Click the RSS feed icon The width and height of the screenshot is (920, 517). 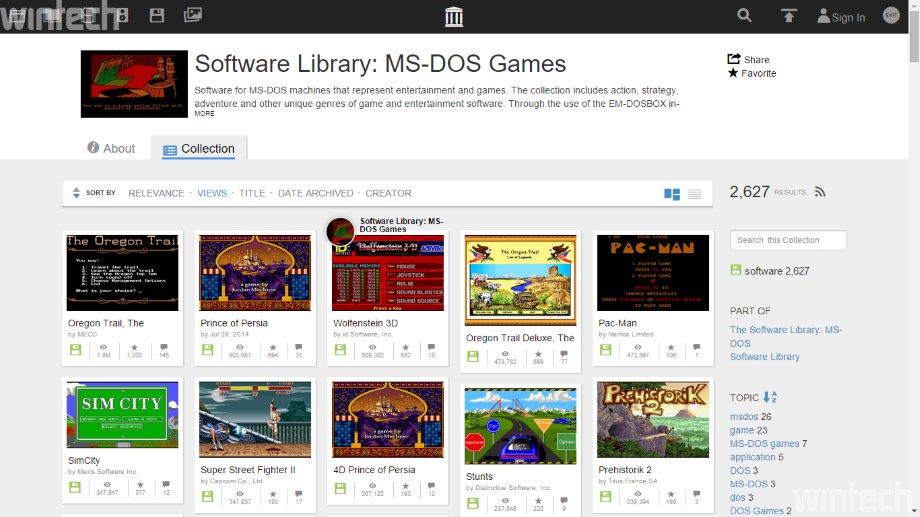(x=820, y=192)
